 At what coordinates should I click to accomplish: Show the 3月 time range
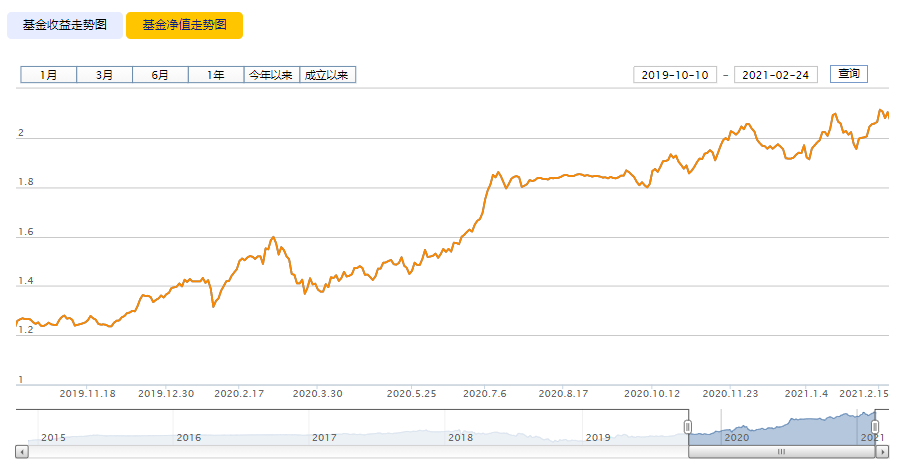point(104,75)
